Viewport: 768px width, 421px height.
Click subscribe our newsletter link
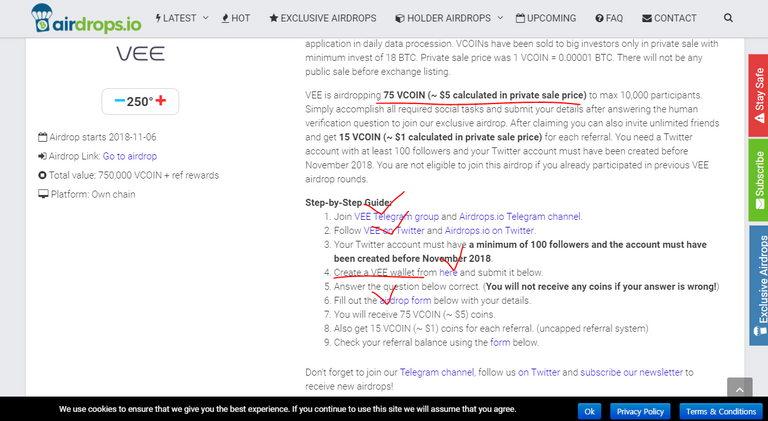631,373
